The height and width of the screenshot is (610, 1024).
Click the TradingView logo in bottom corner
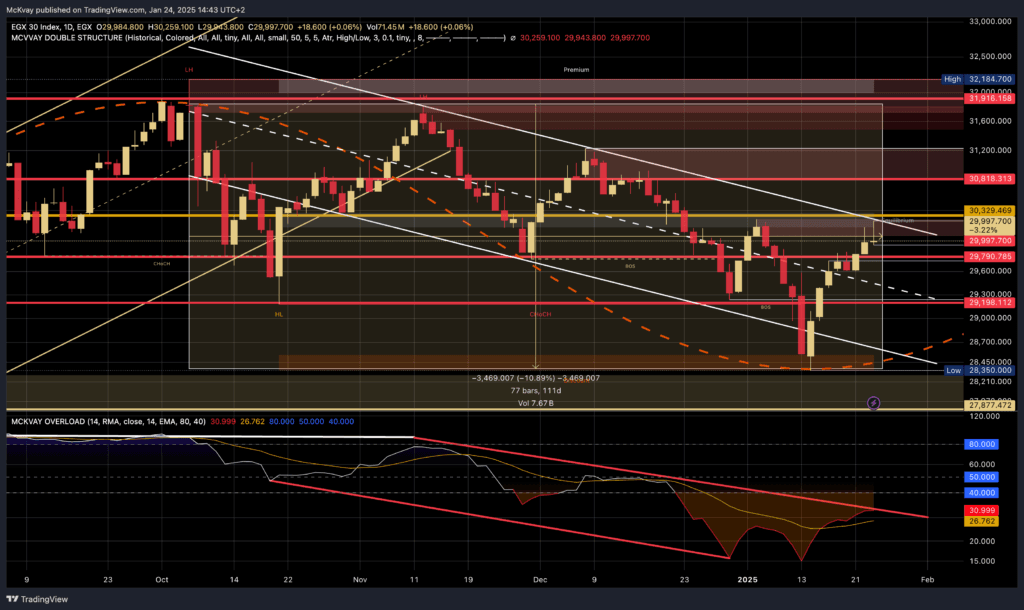(x=41, y=597)
